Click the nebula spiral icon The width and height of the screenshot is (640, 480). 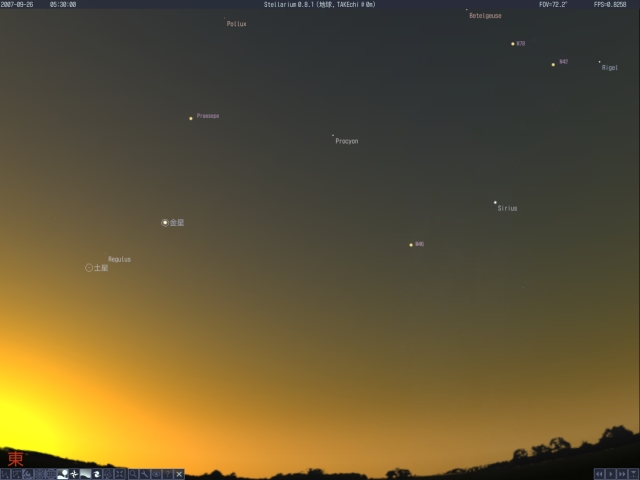(x=97, y=474)
